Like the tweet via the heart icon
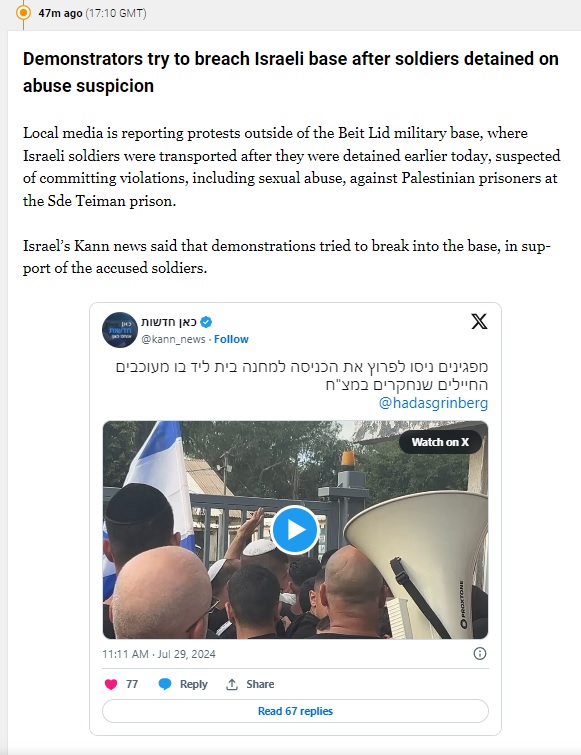Viewport: 581px width, 755px height. pos(111,684)
